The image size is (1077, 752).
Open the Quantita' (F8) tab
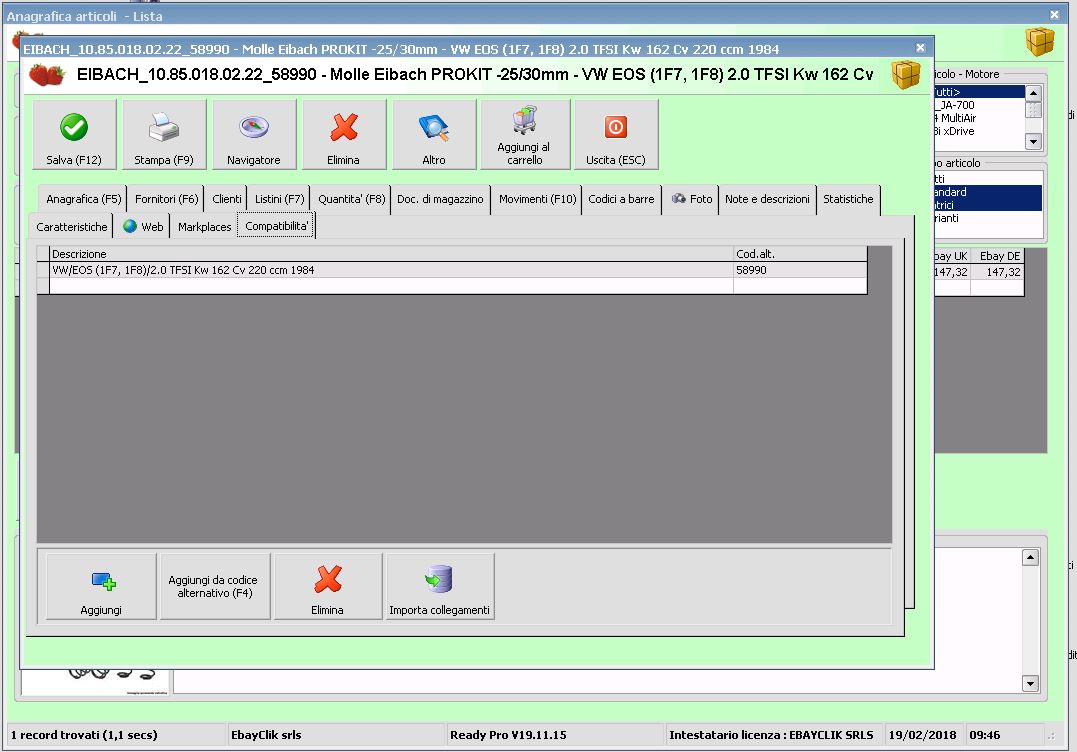coord(351,199)
